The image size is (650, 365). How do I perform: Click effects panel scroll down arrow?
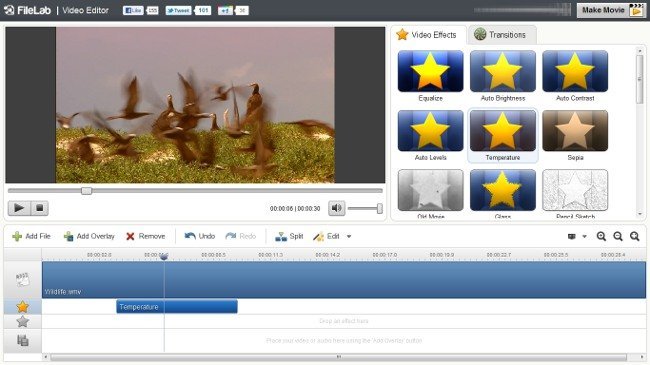640,214
